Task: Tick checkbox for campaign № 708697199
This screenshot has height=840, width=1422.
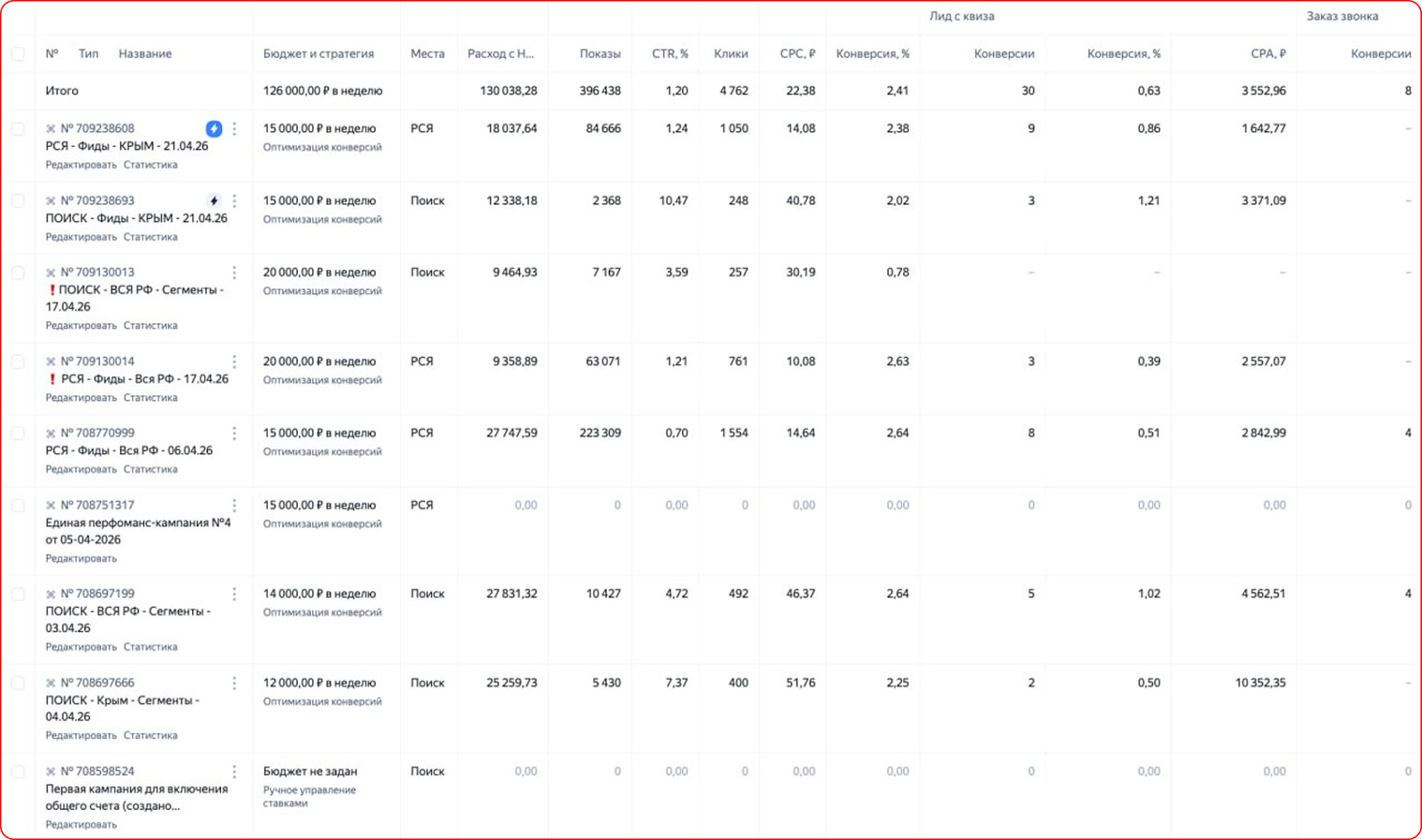Action: click(18, 595)
